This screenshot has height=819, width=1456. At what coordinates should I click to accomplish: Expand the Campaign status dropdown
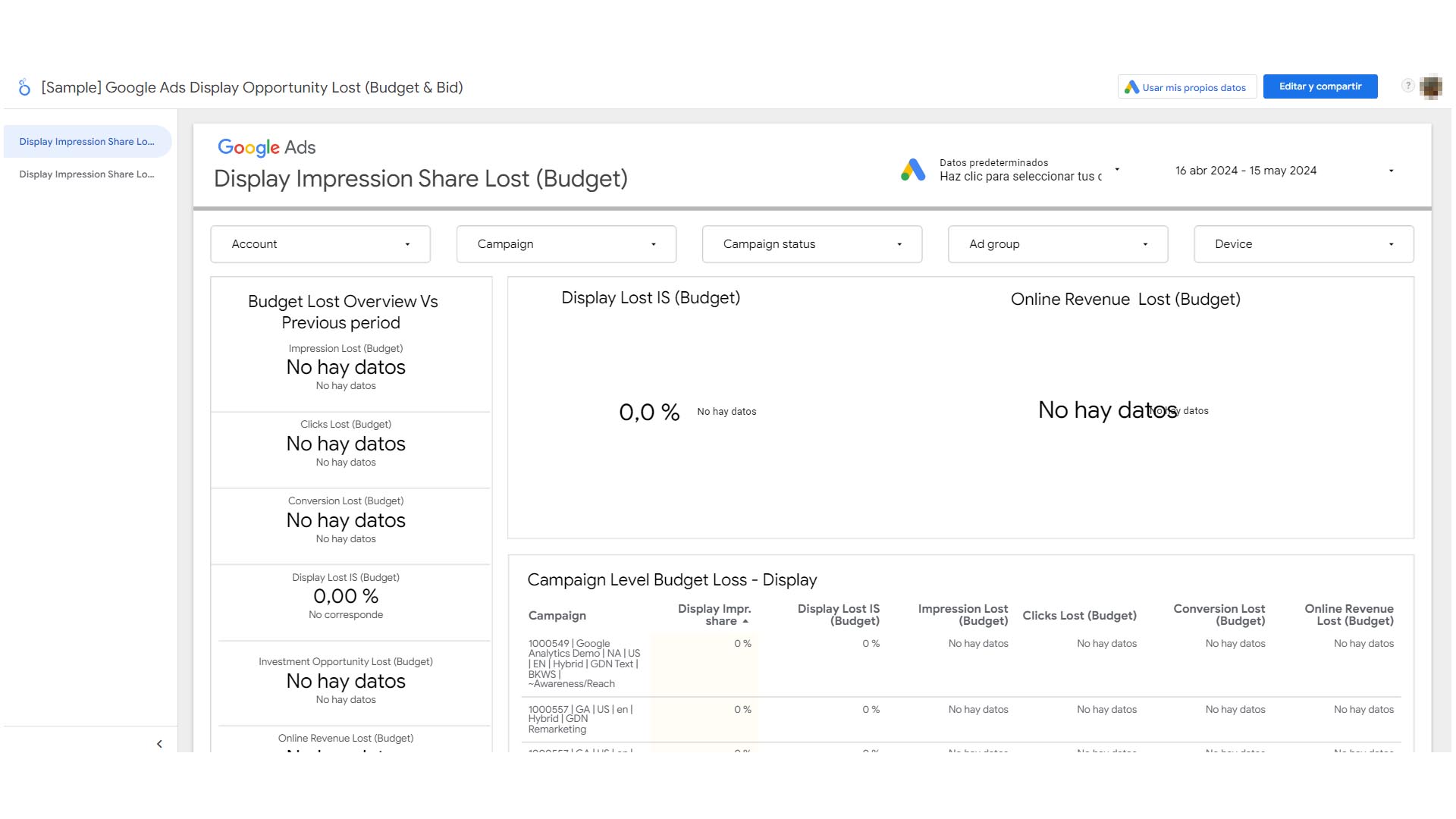[811, 244]
